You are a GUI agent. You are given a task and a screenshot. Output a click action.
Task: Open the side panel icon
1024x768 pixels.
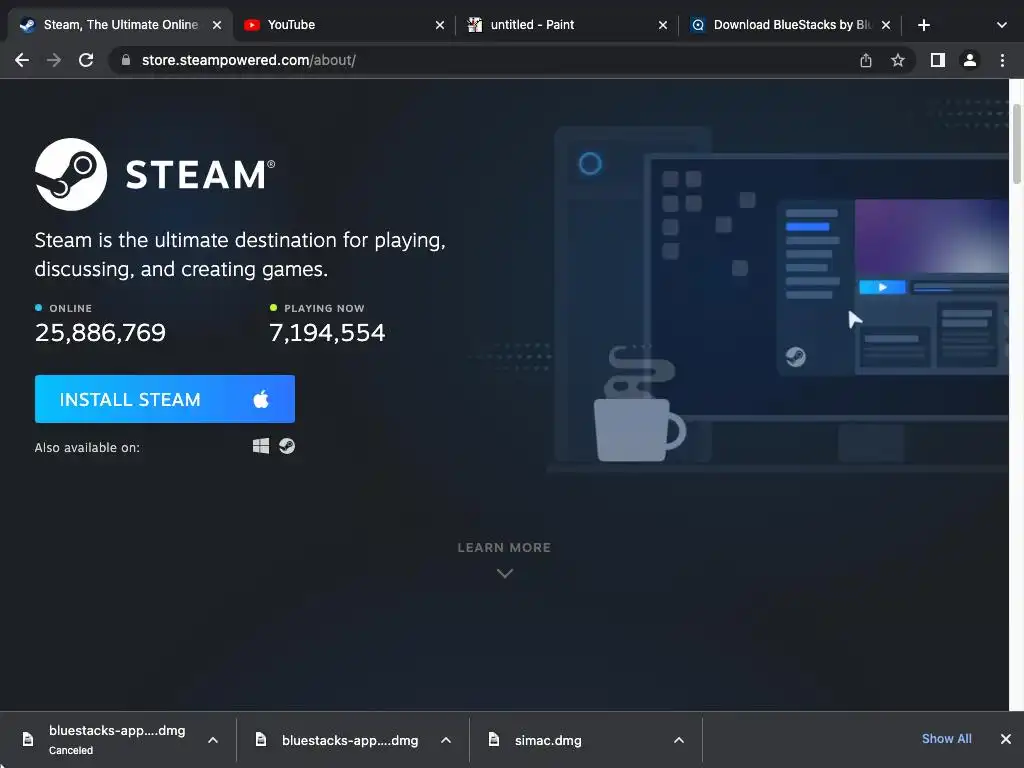(x=938, y=60)
